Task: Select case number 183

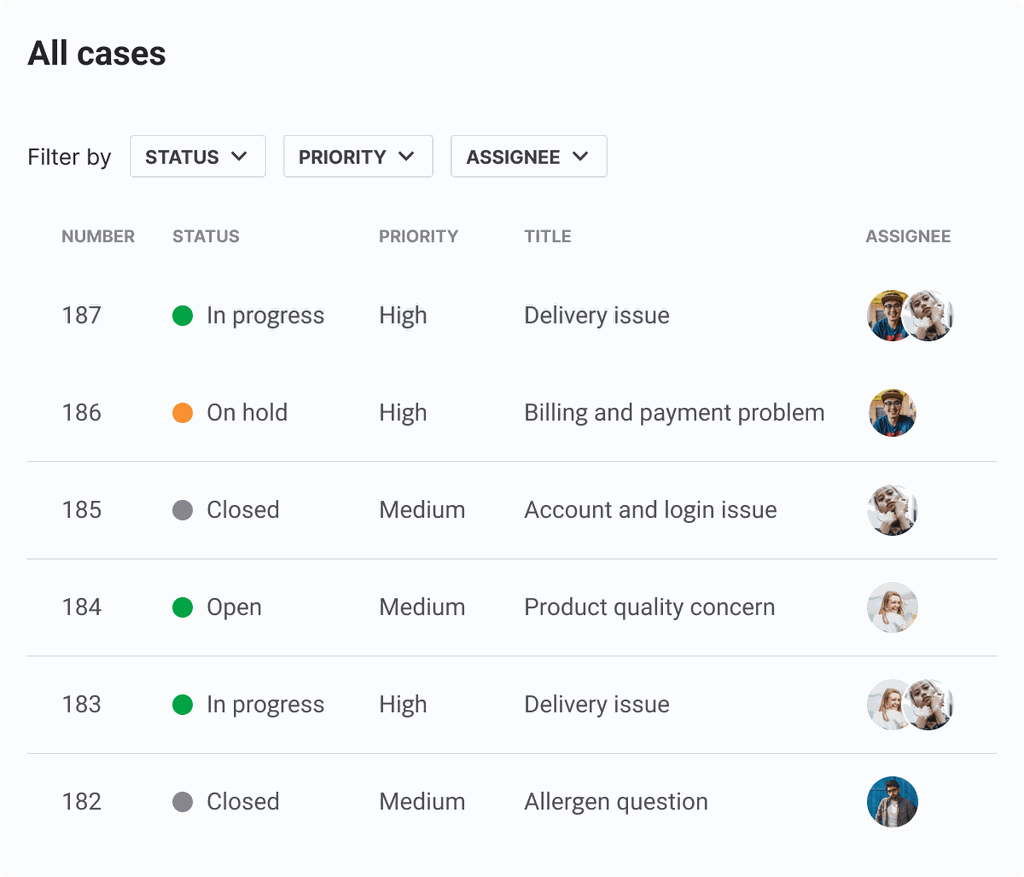Action: pos(81,704)
